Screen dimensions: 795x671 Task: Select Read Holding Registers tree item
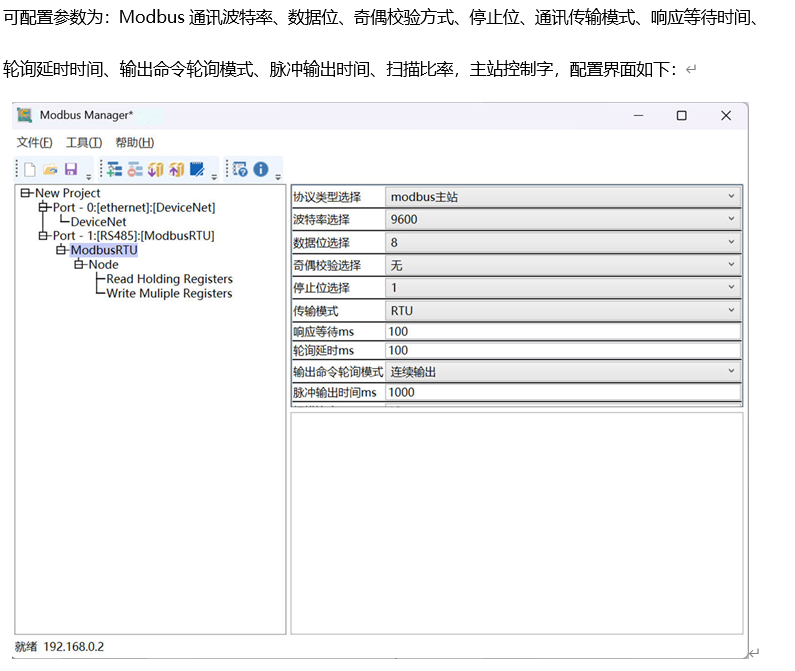[169, 279]
